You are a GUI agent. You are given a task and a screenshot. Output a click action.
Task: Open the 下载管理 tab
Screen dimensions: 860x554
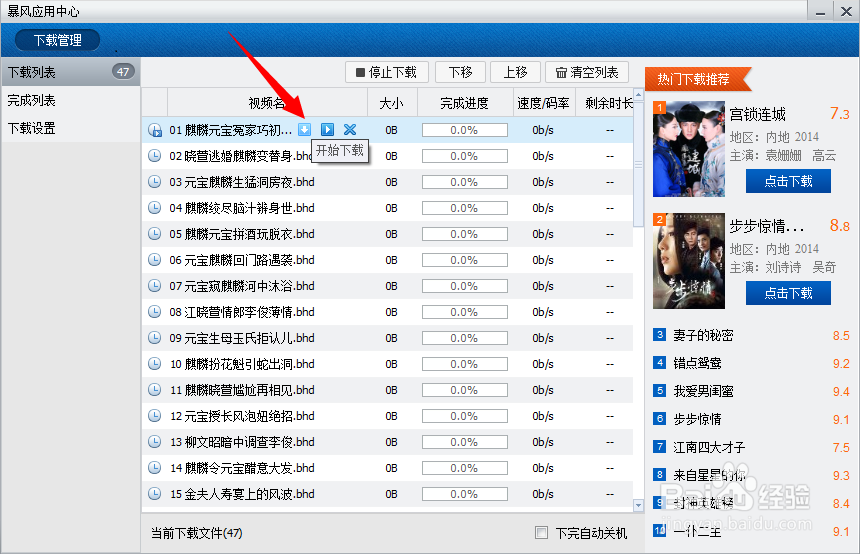tap(58, 40)
